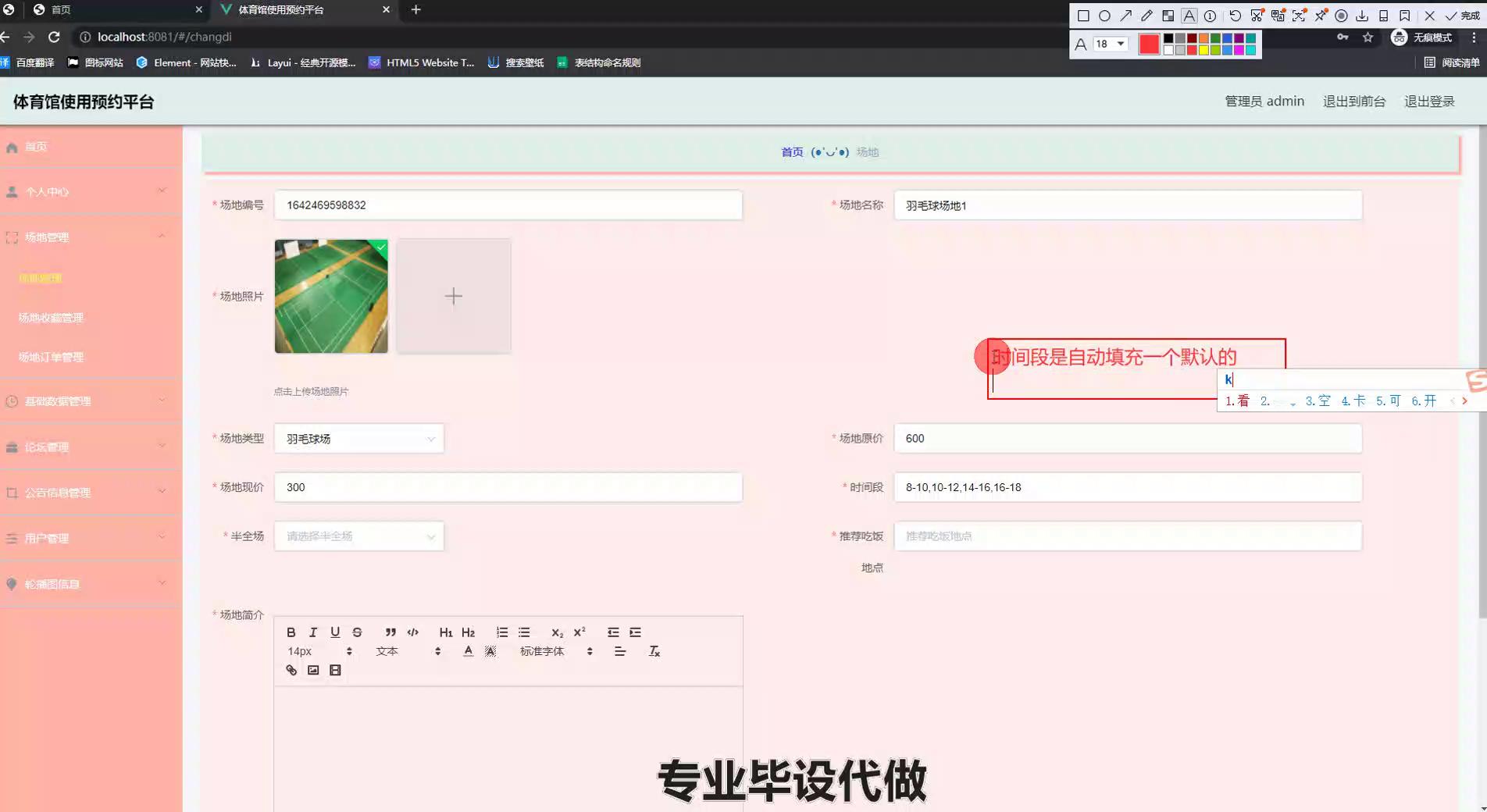Toggle underline formatting in the editor
The height and width of the screenshot is (812, 1487).
point(335,632)
